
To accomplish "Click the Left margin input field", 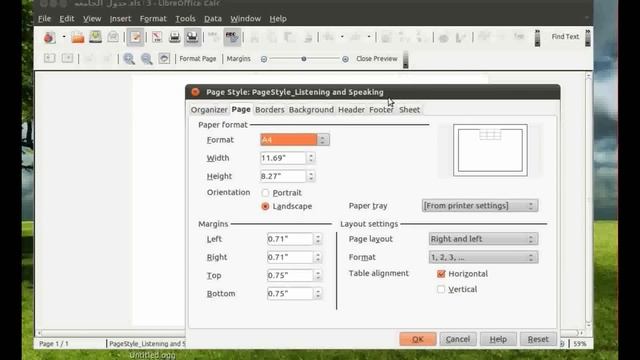I will point(290,239).
